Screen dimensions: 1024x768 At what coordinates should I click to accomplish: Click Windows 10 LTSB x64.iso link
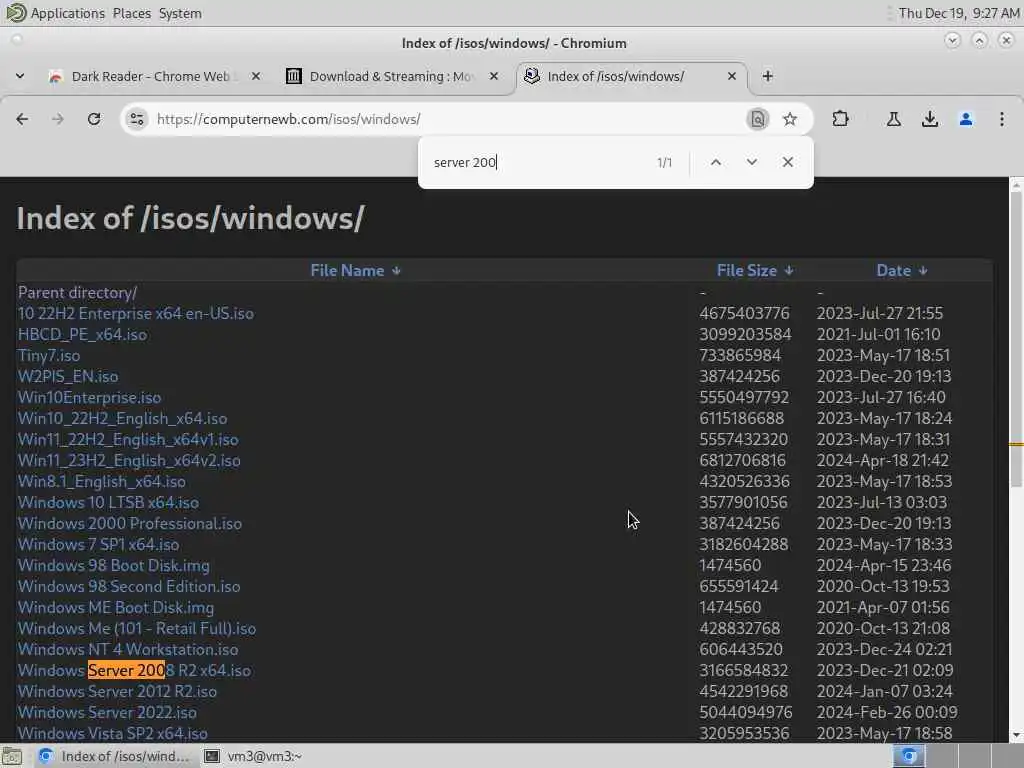click(x=108, y=502)
